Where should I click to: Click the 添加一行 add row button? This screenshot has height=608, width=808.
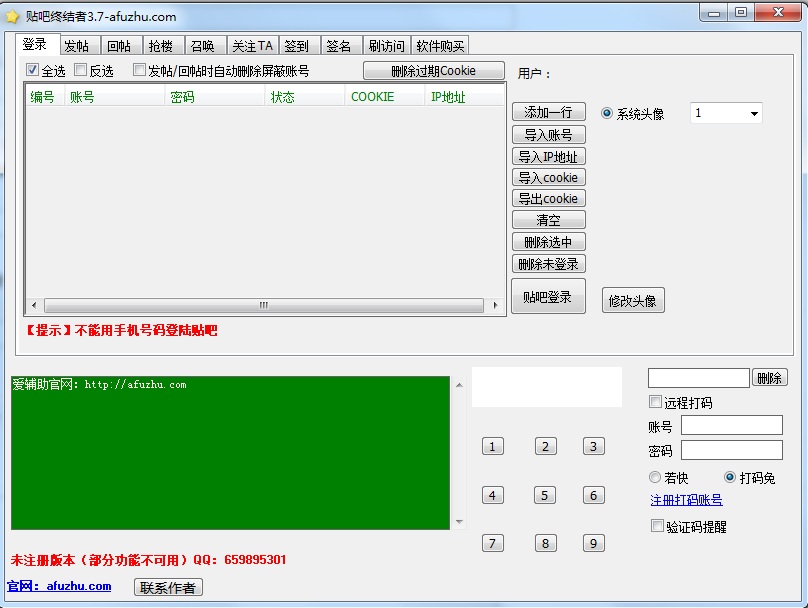coord(548,112)
